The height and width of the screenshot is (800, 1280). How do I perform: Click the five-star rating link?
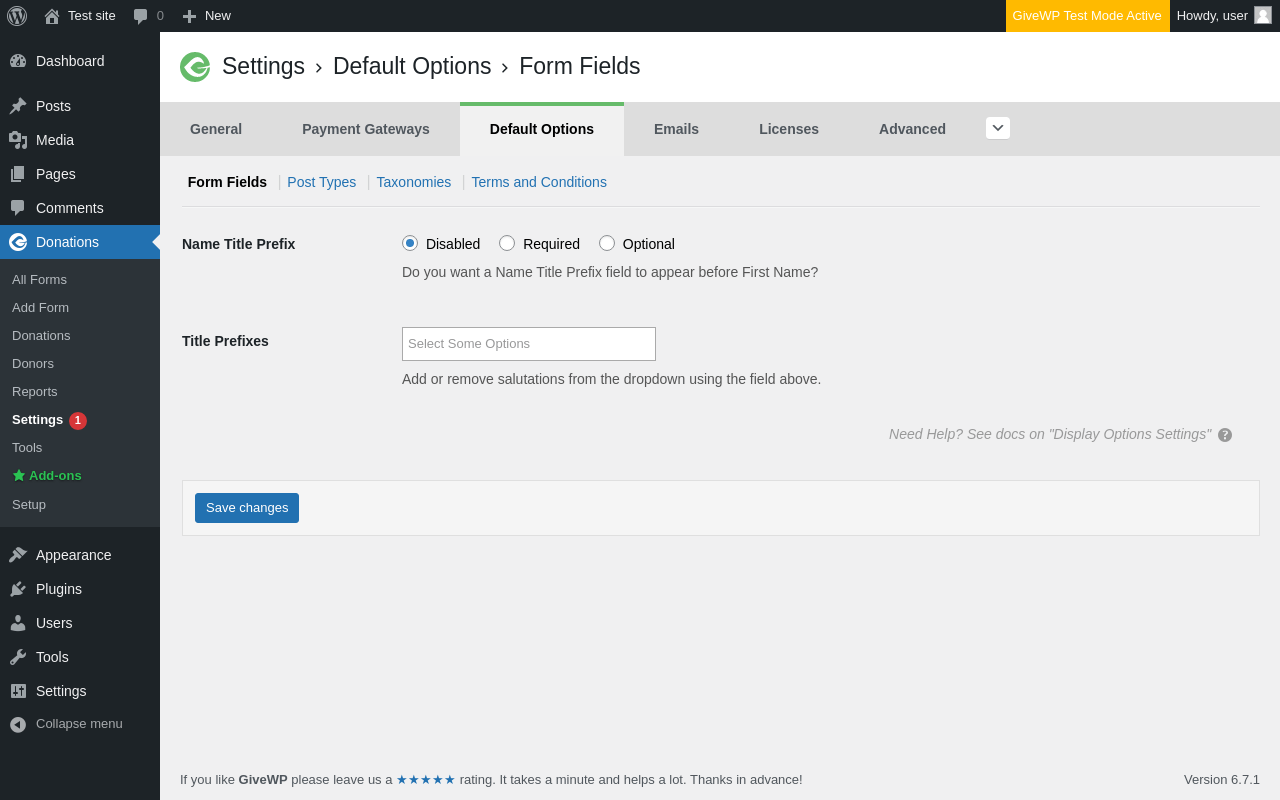pyautogui.click(x=426, y=780)
